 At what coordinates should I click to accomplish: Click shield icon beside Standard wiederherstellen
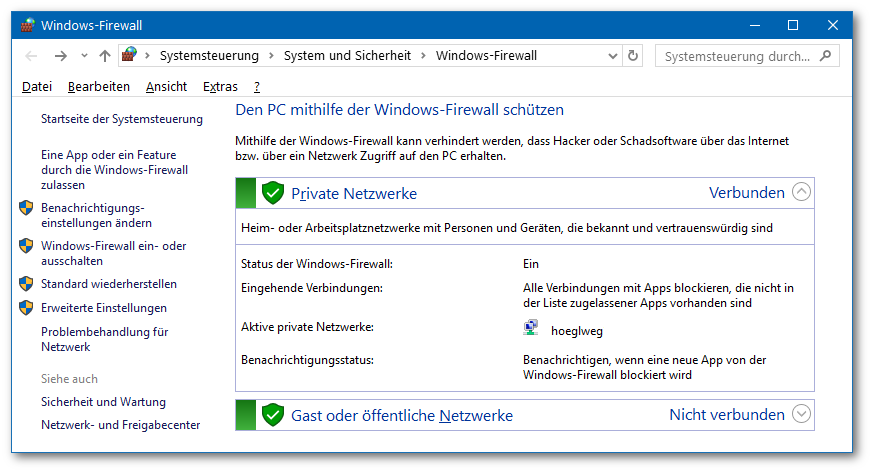pos(26,284)
